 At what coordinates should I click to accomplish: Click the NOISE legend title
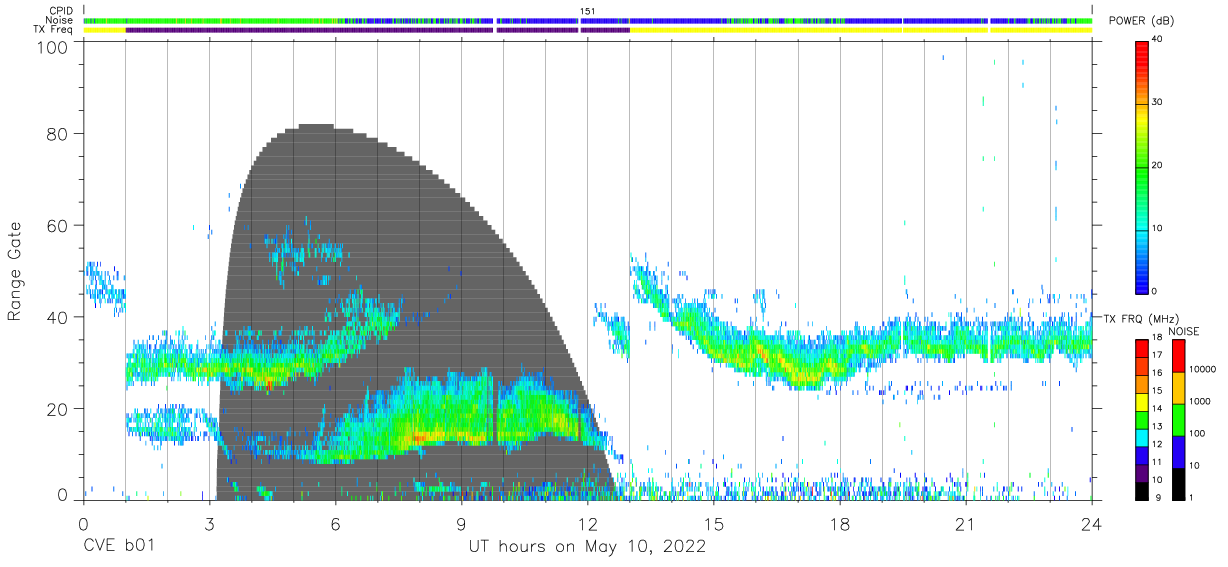(1183, 331)
